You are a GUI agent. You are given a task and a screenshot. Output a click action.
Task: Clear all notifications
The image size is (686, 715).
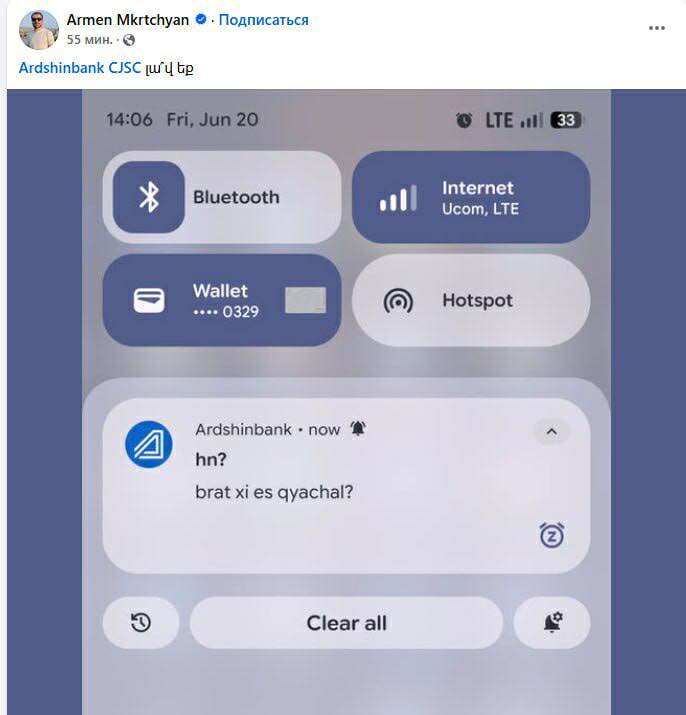(x=346, y=622)
